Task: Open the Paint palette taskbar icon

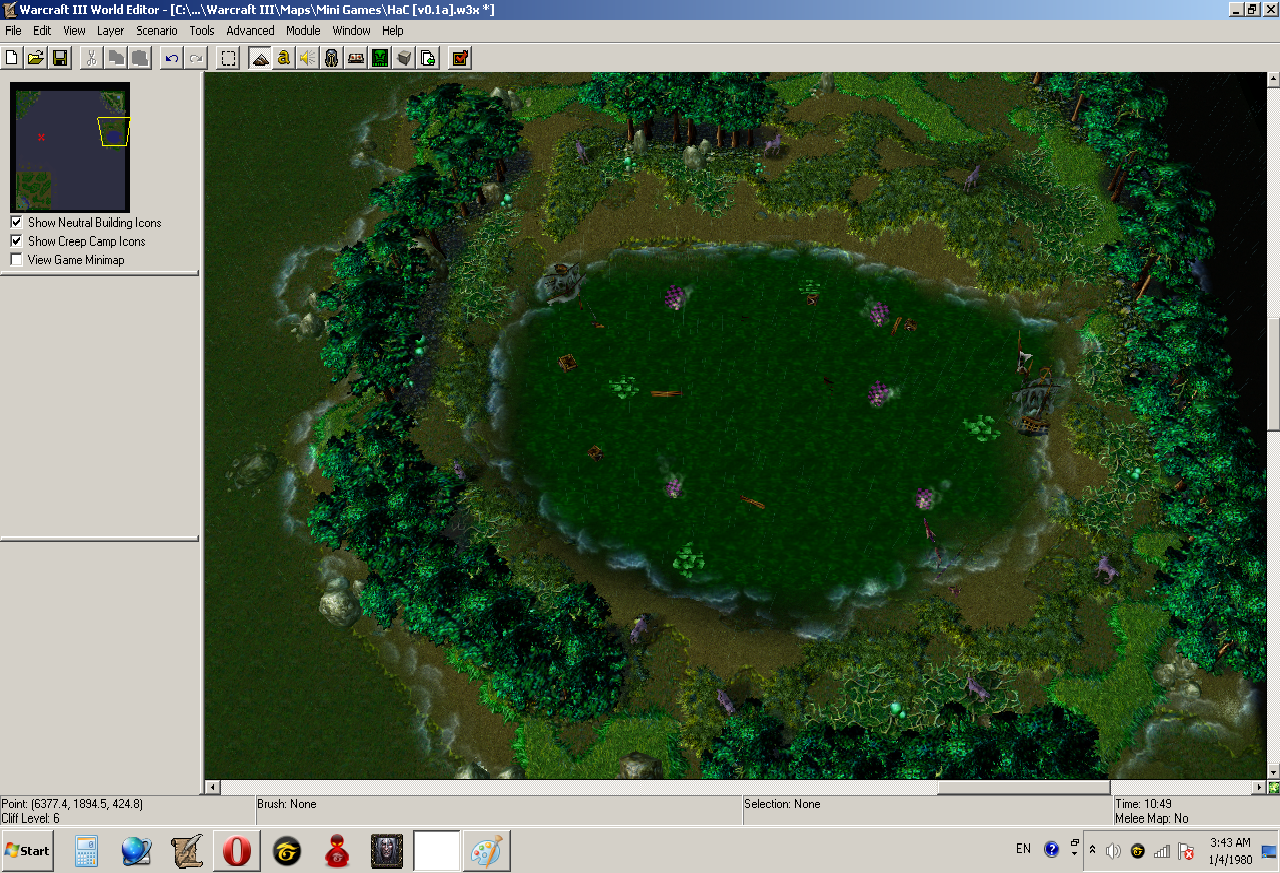Action: click(487, 851)
